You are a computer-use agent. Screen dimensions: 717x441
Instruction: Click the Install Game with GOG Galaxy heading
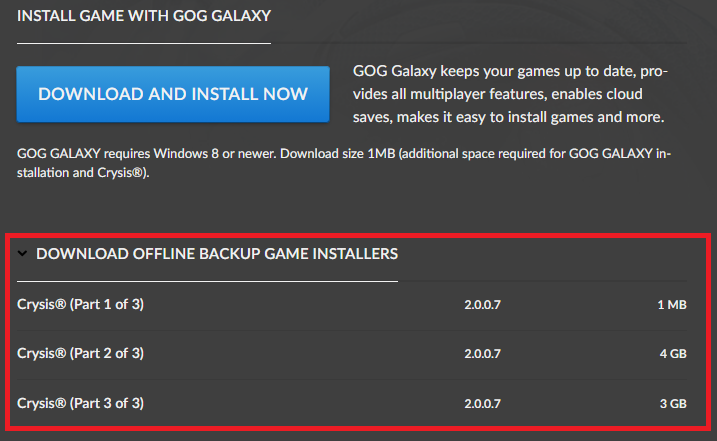[x=144, y=16]
